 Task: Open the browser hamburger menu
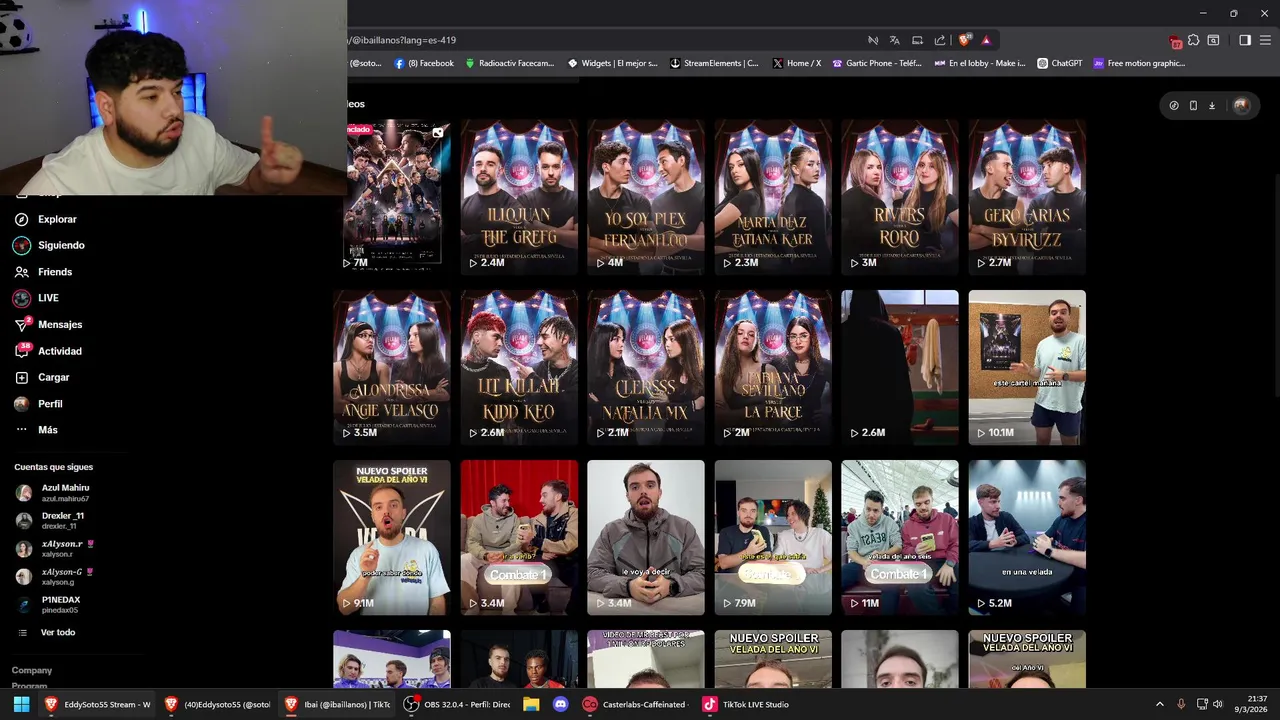click(x=1264, y=40)
